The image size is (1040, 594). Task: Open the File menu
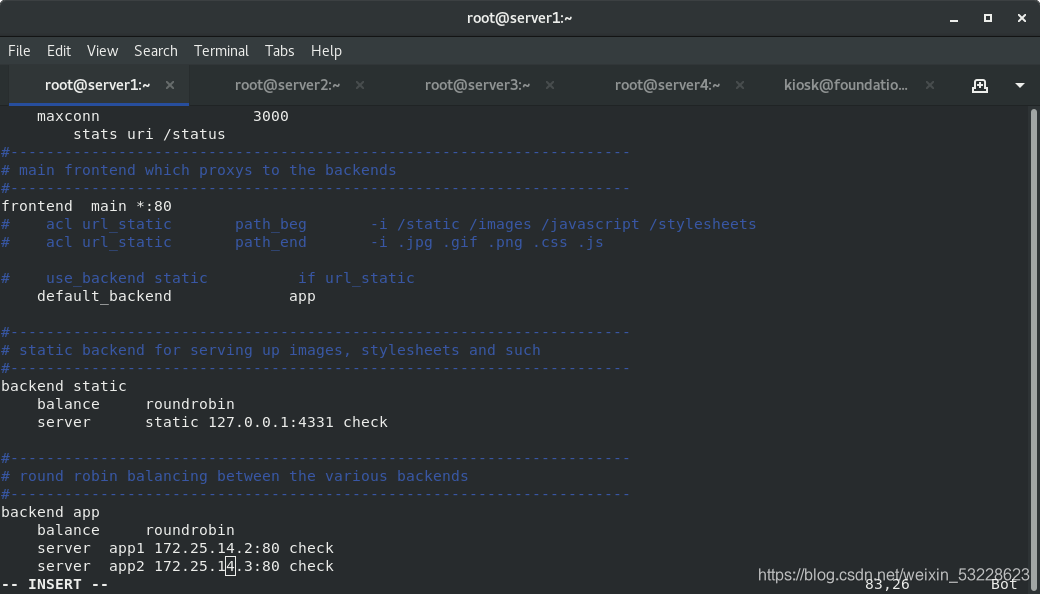coord(19,51)
